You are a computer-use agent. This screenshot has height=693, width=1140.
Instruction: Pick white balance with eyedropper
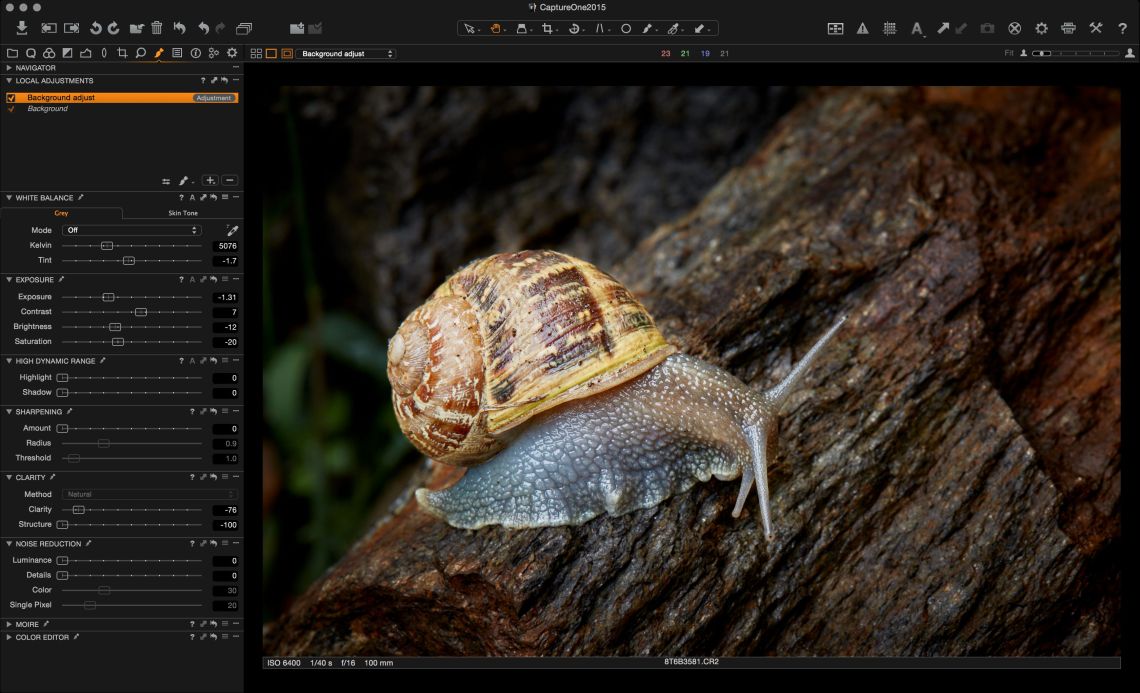tap(232, 230)
